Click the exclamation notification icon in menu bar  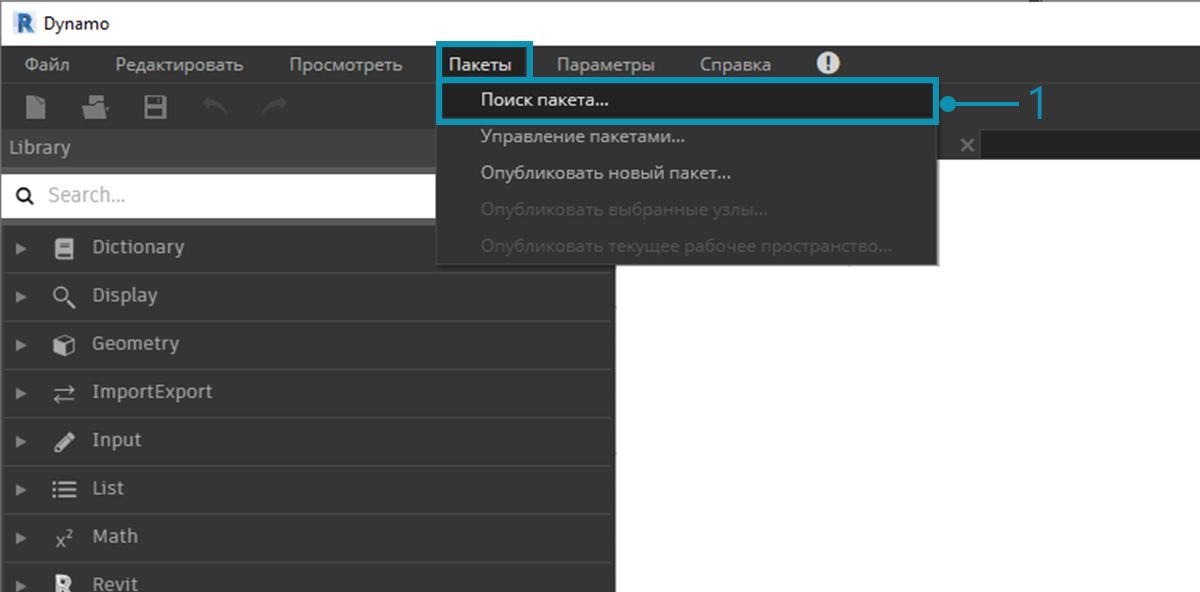(x=828, y=63)
